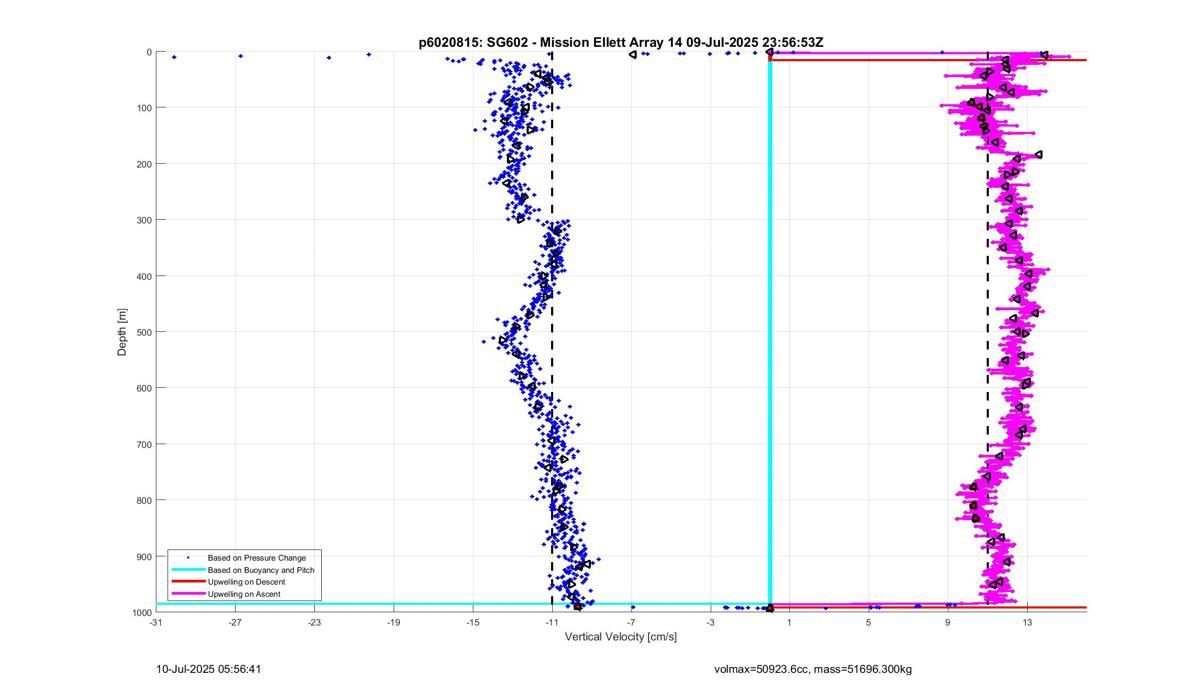Click the x-axis tick label -3
Viewport: 1200px width, 688px height.
tap(710, 623)
